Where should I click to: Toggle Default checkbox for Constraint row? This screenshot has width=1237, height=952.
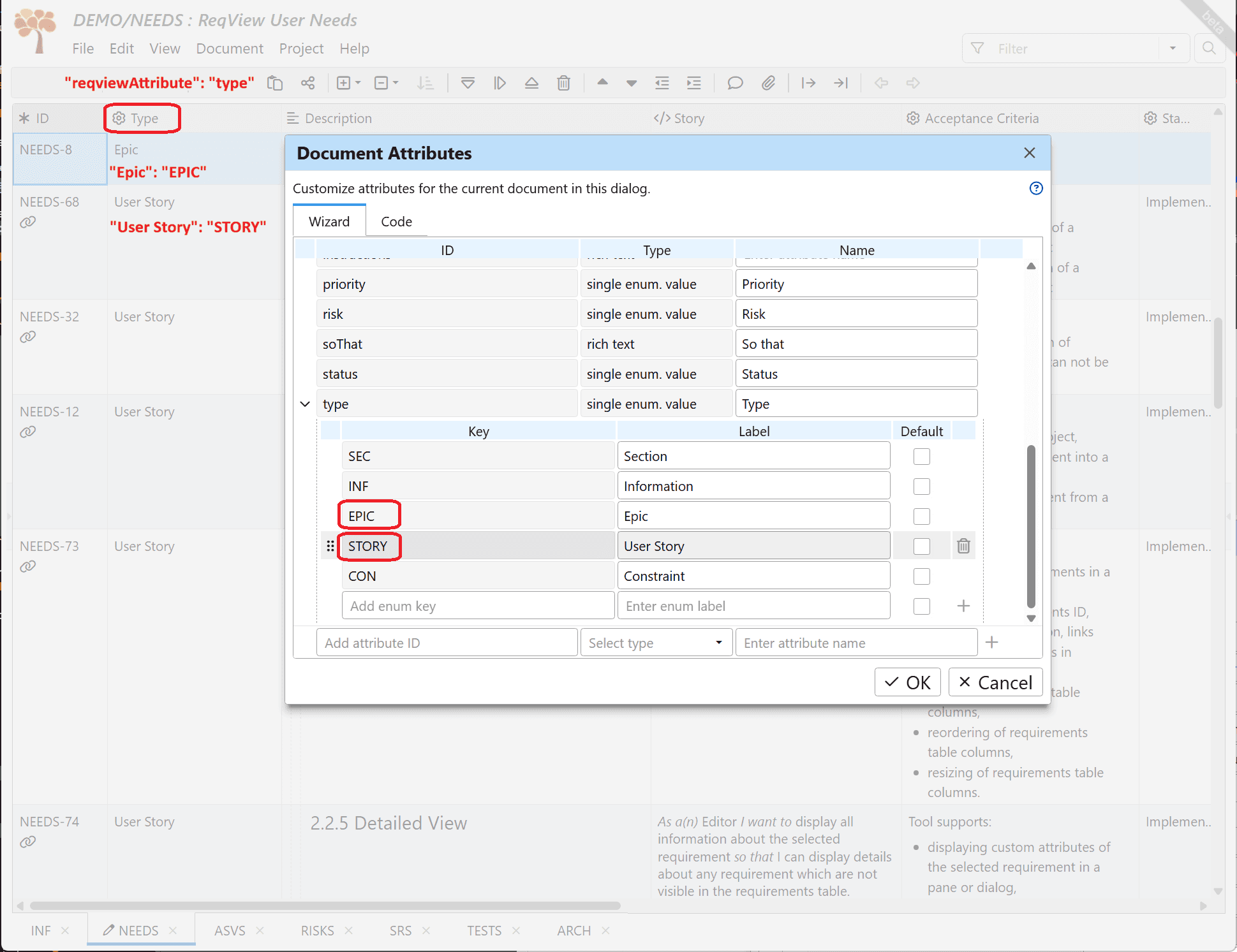921,576
